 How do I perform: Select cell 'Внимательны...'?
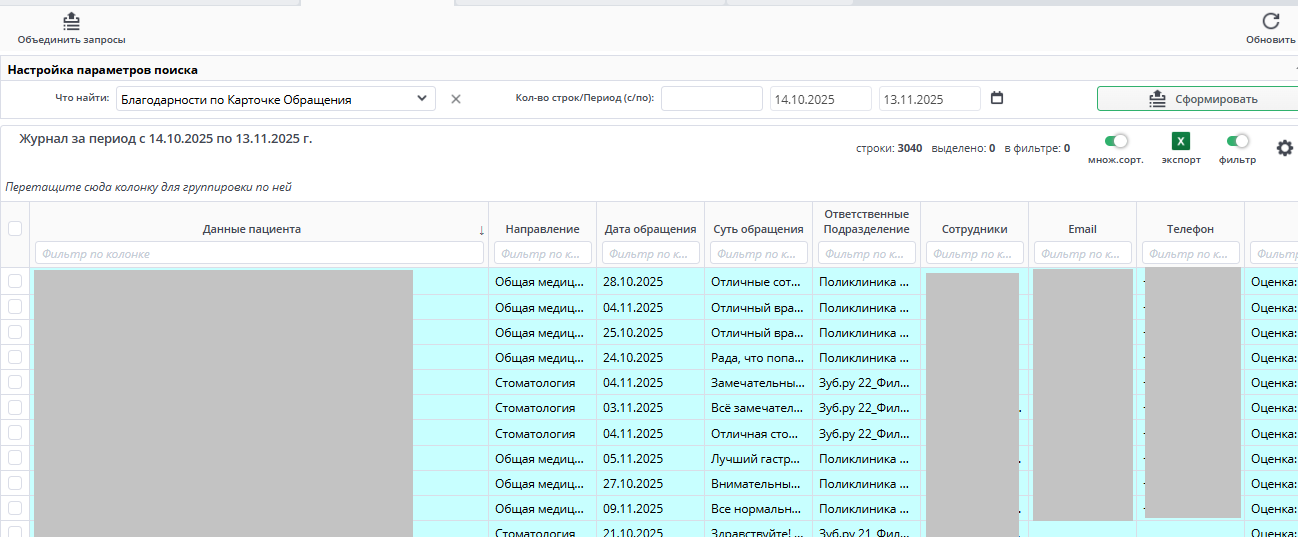[x=758, y=483]
